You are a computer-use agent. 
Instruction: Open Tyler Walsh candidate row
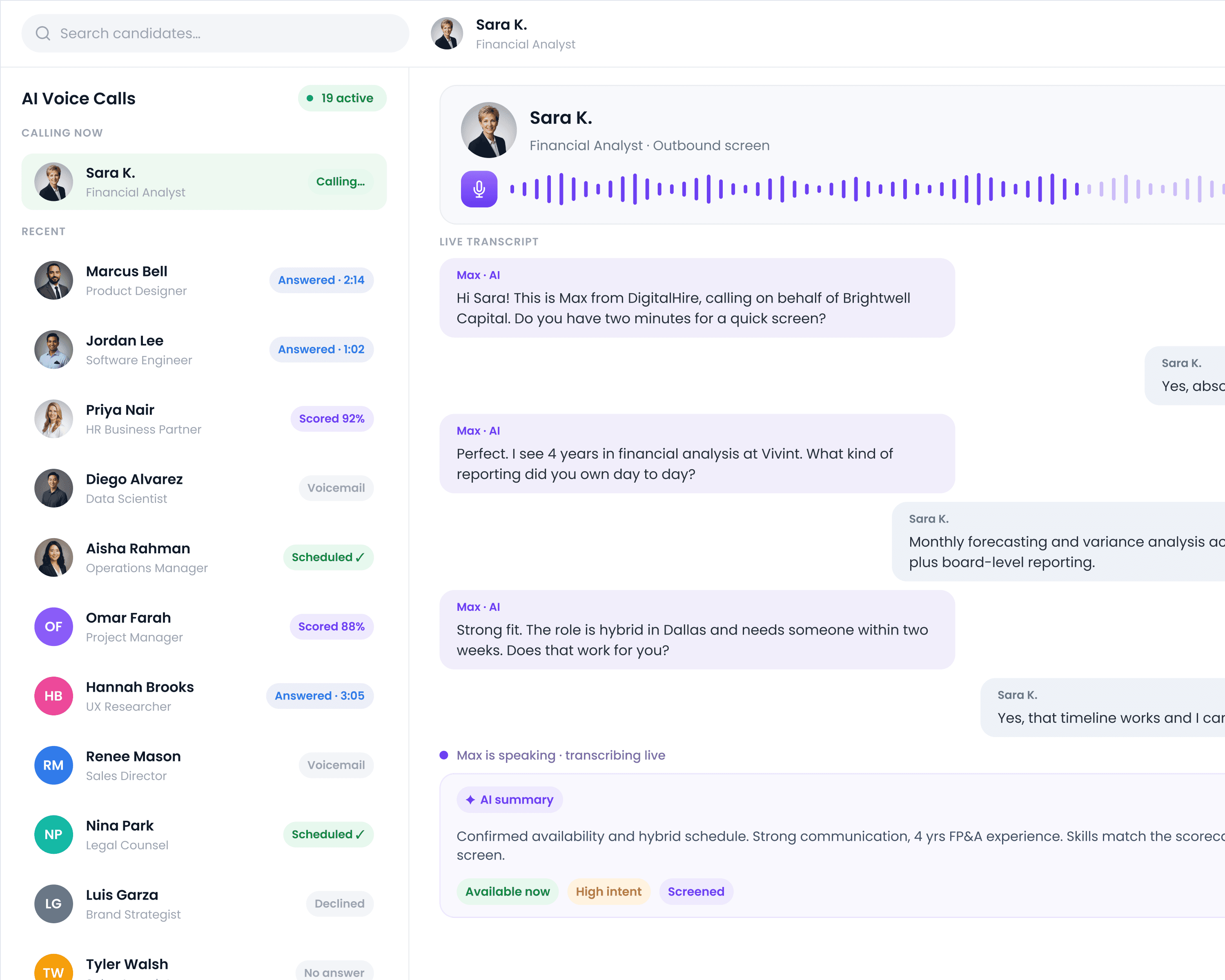pyautogui.click(x=204, y=963)
